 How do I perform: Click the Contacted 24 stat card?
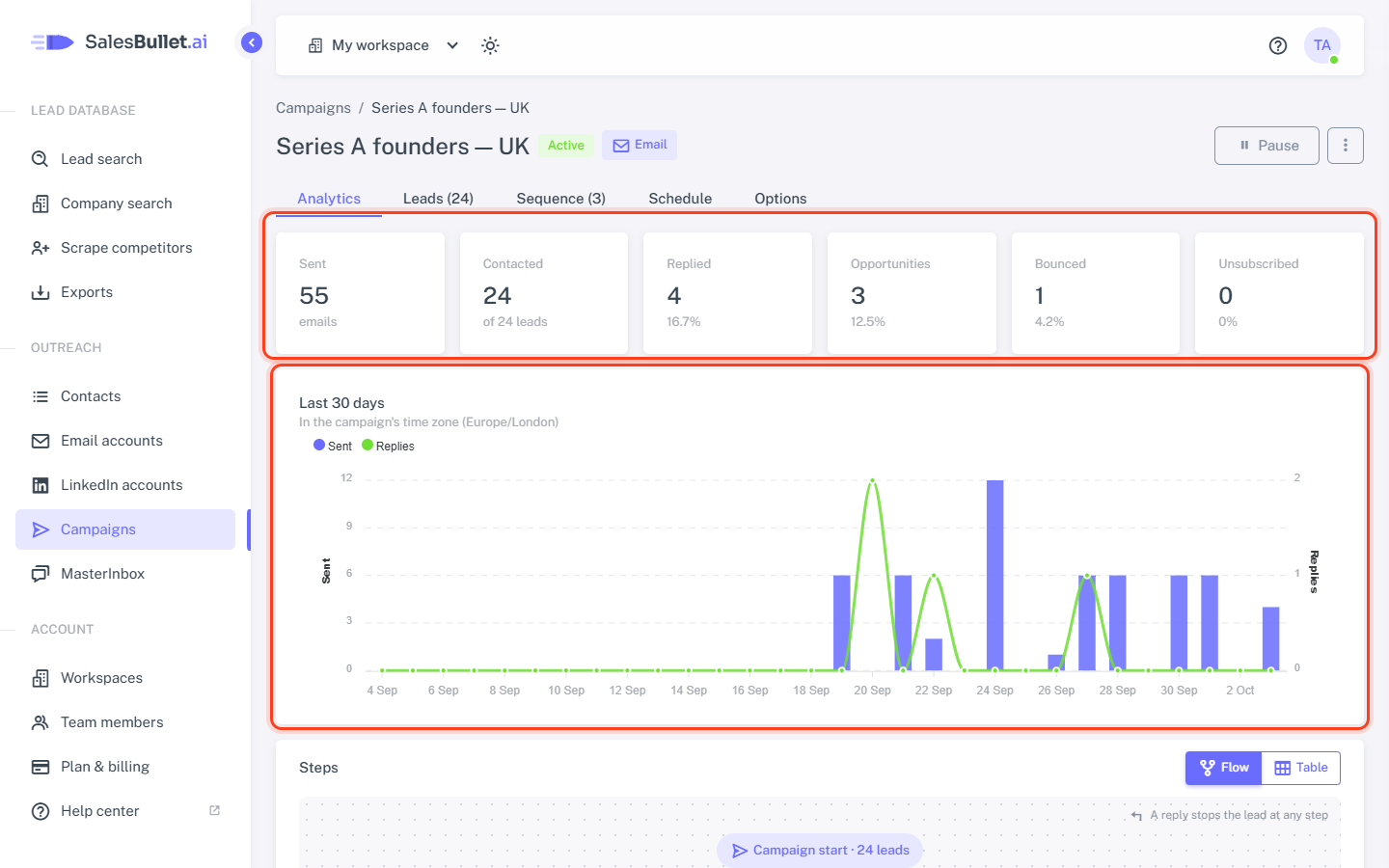tap(544, 293)
